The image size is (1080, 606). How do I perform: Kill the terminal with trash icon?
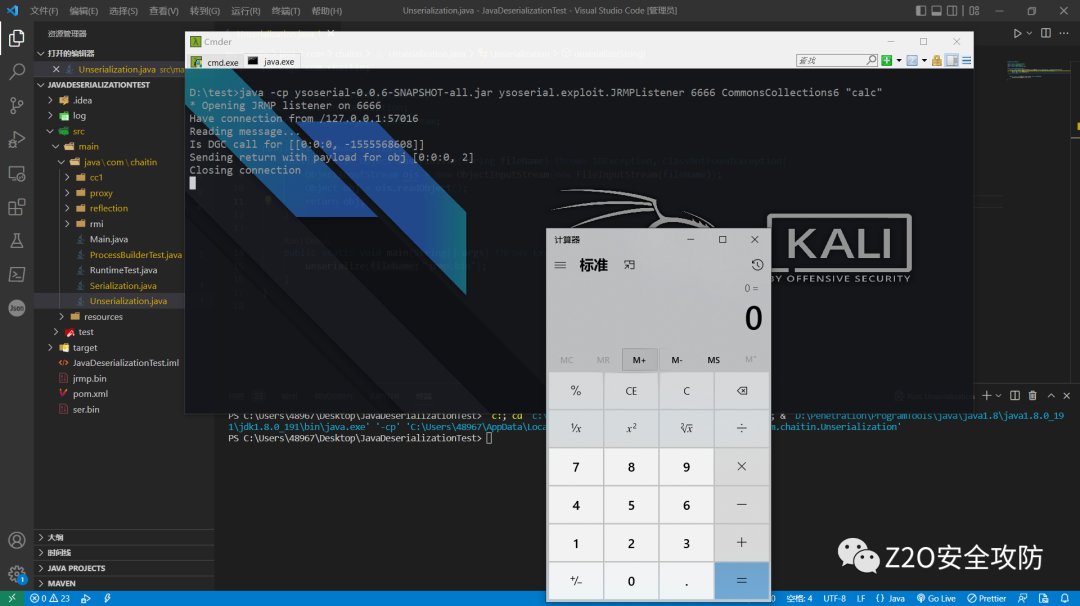pos(1032,396)
